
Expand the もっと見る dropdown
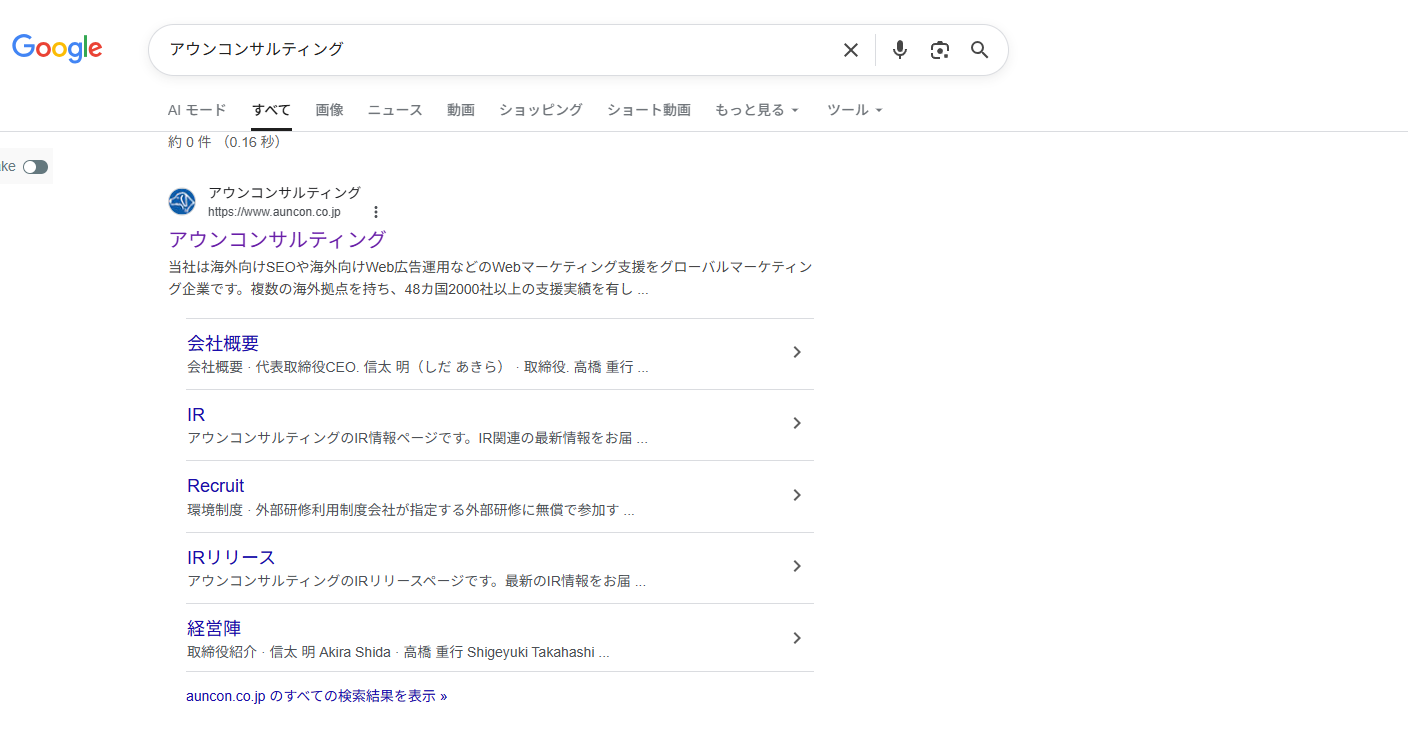[757, 110]
